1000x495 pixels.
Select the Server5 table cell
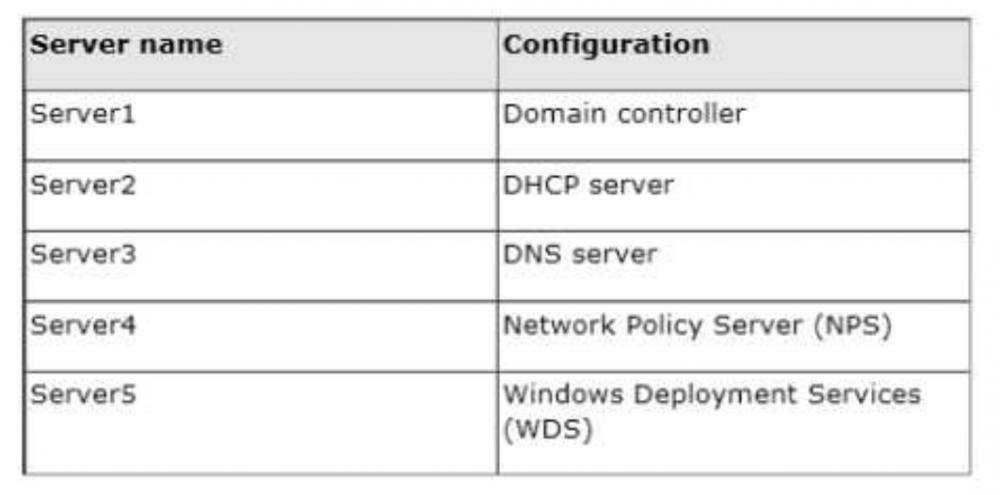(x=82, y=395)
